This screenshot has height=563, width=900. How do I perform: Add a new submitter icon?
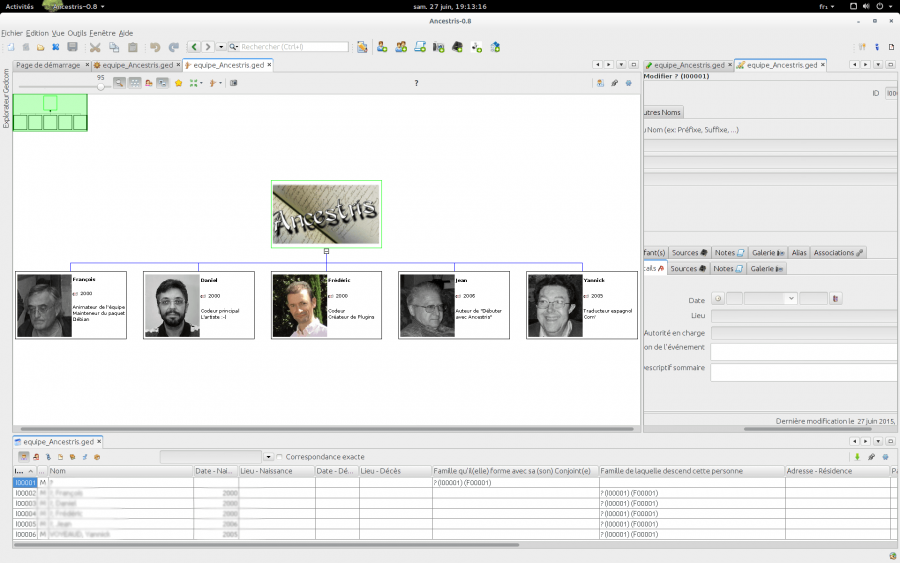476,47
